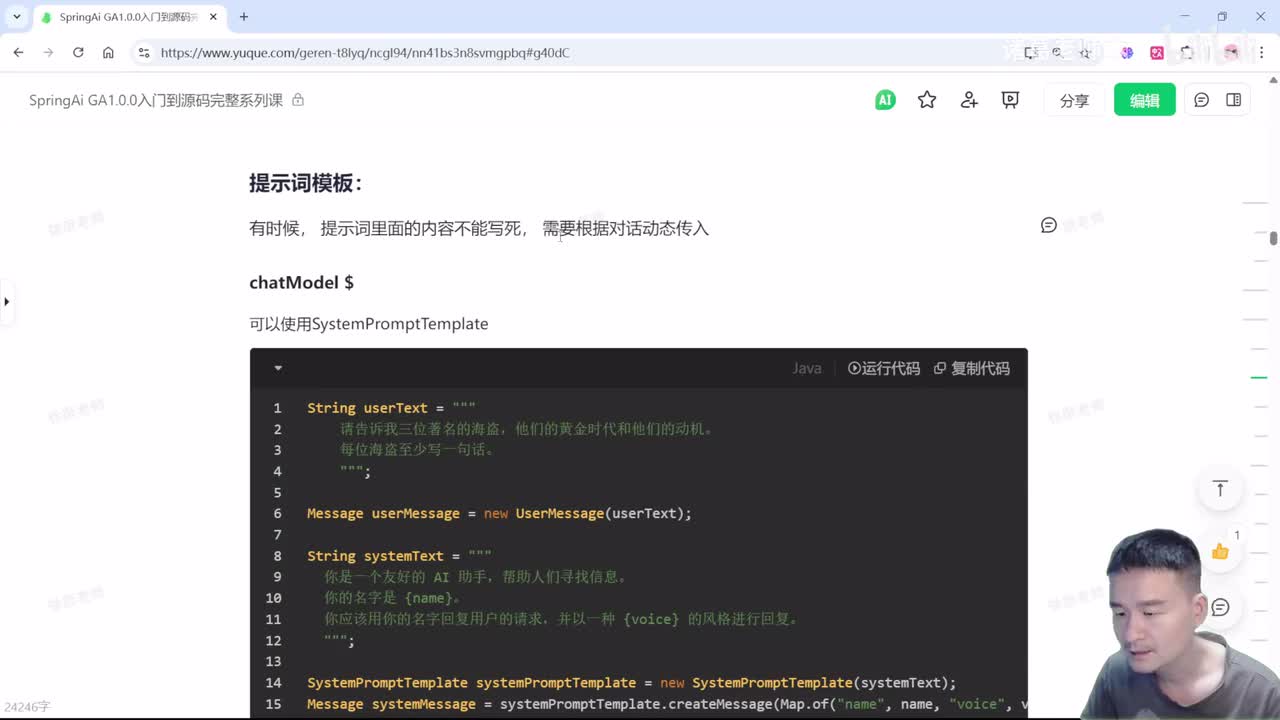
Task: View site information icon in address bar
Action: tap(143, 52)
